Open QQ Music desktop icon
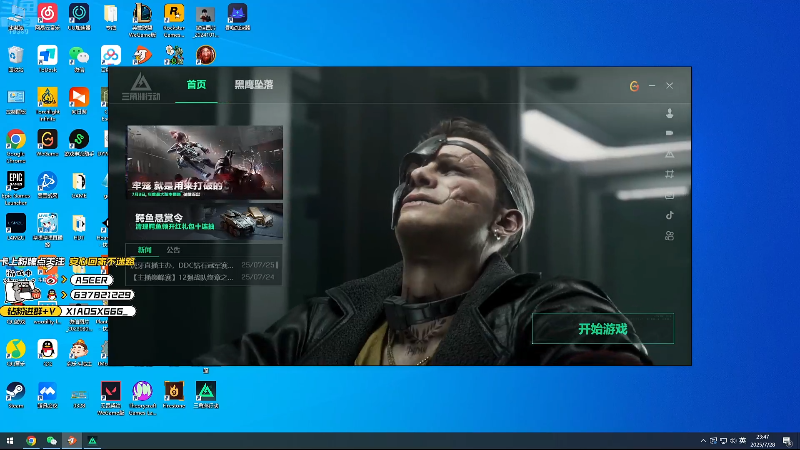 (x=16, y=353)
